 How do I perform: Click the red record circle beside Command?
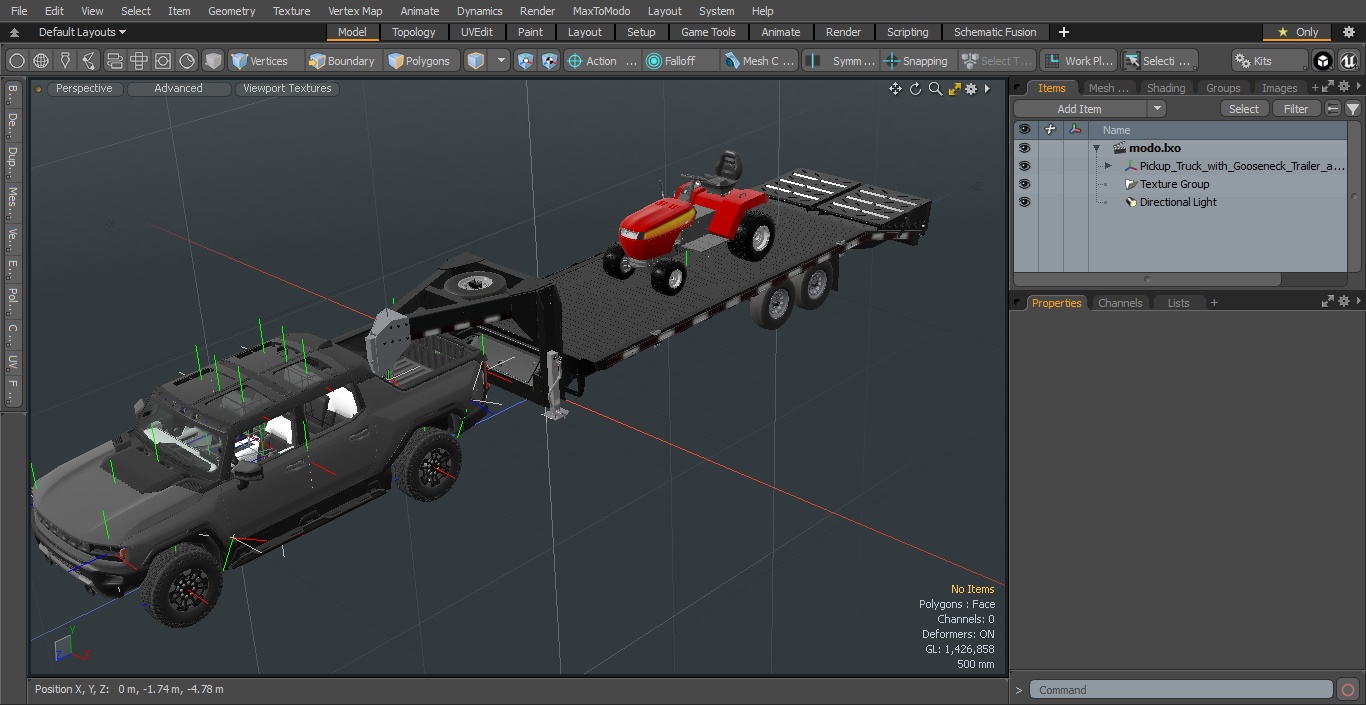pos(1347,690)
